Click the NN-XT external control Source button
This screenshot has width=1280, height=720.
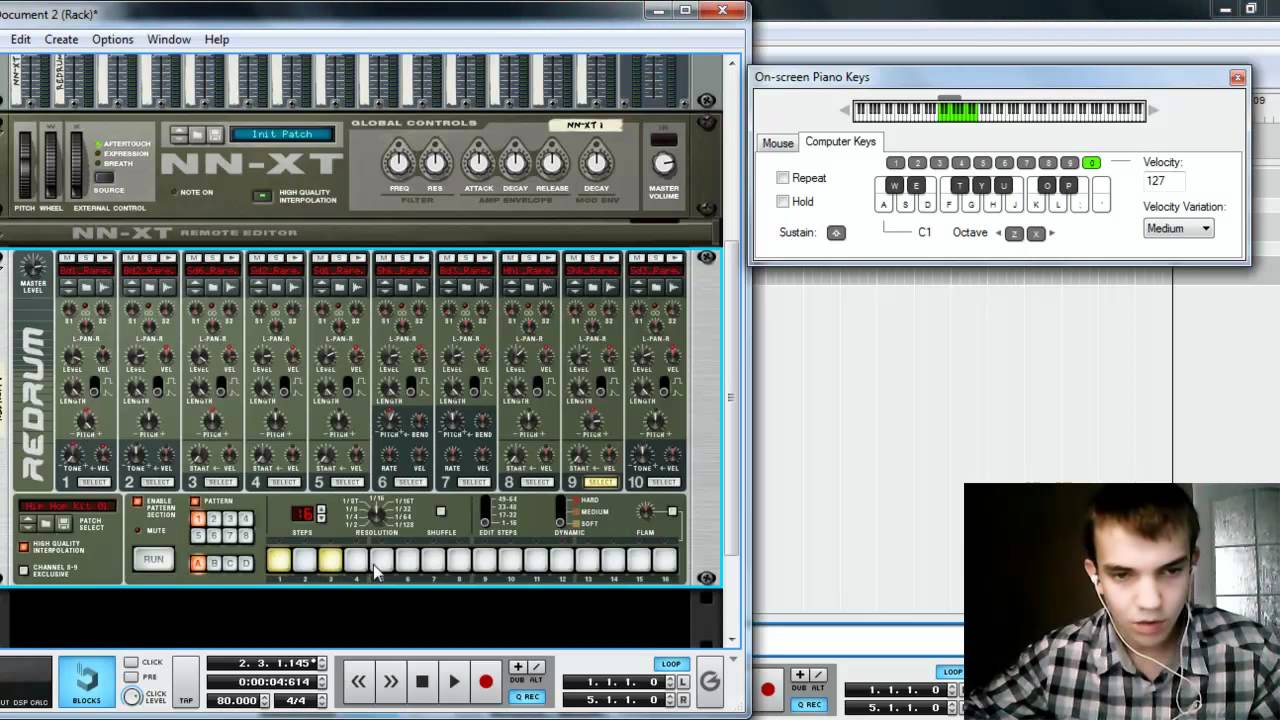click(104, 178)
